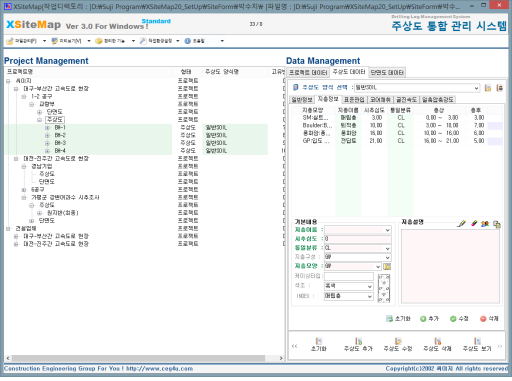
Task: Click the copy-paste icon above layer description
Action: pyautogui.click(x=497, y=224)
